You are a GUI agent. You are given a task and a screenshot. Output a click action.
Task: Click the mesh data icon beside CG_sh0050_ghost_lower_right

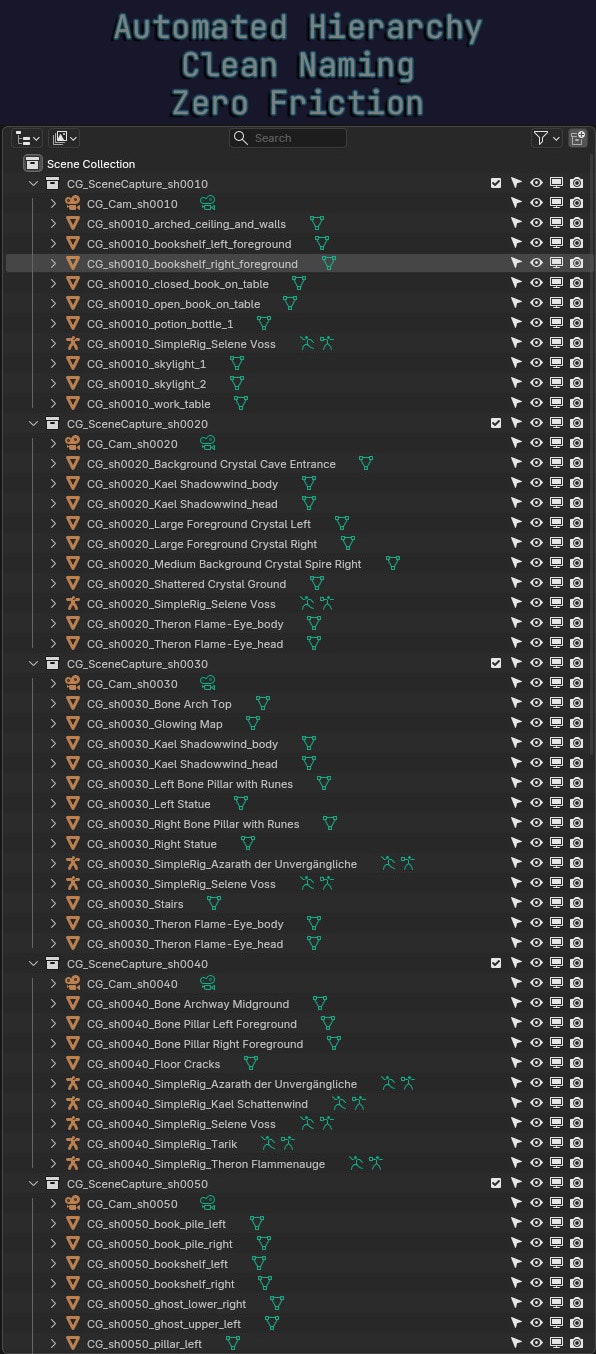click(277, 1304)
